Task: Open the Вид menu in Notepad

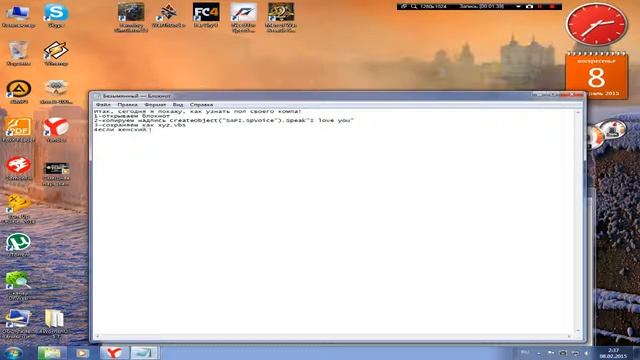Action: pyautogui.click(x=178, y=105)
